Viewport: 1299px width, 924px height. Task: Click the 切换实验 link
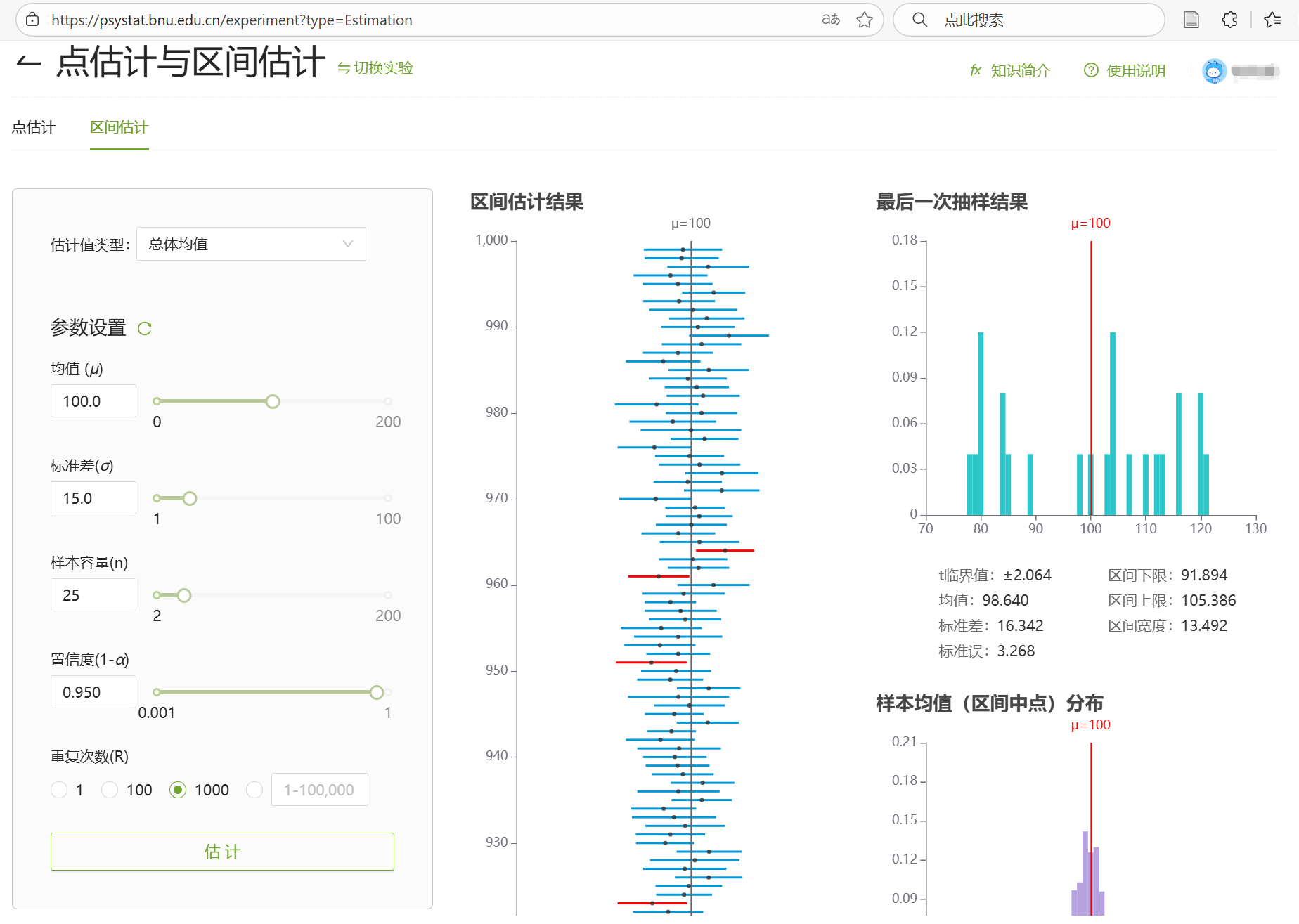click(x=375, y=68)
